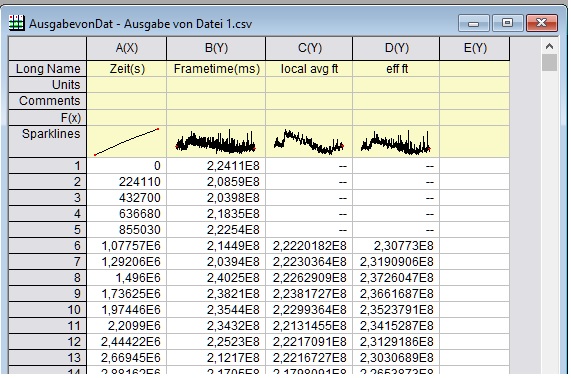
Task: Click the Zeit(s) long name cell
Action: click(x=126, y=68)
